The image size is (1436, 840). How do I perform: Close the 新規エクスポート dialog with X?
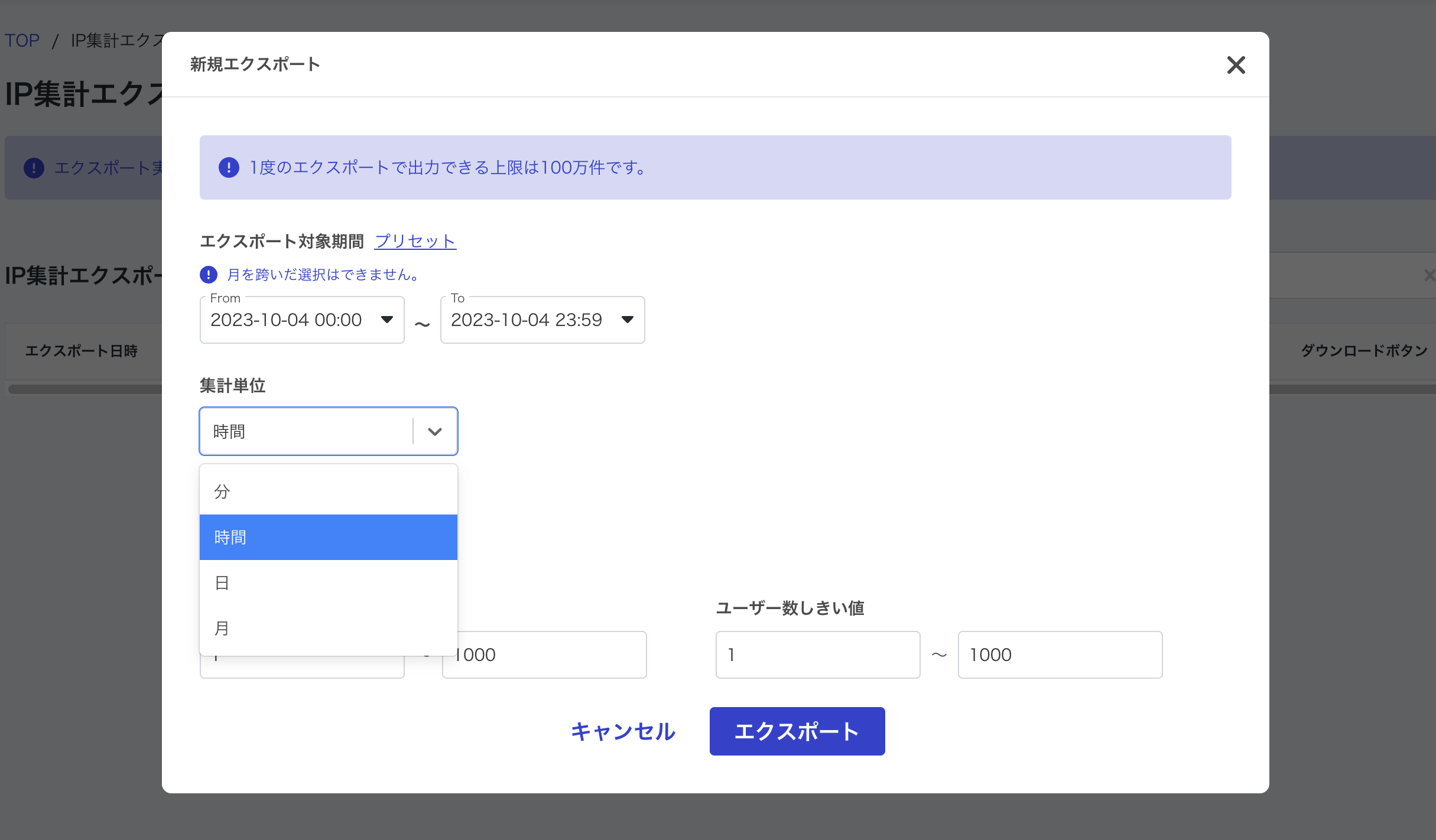[x=1236, y=64]
